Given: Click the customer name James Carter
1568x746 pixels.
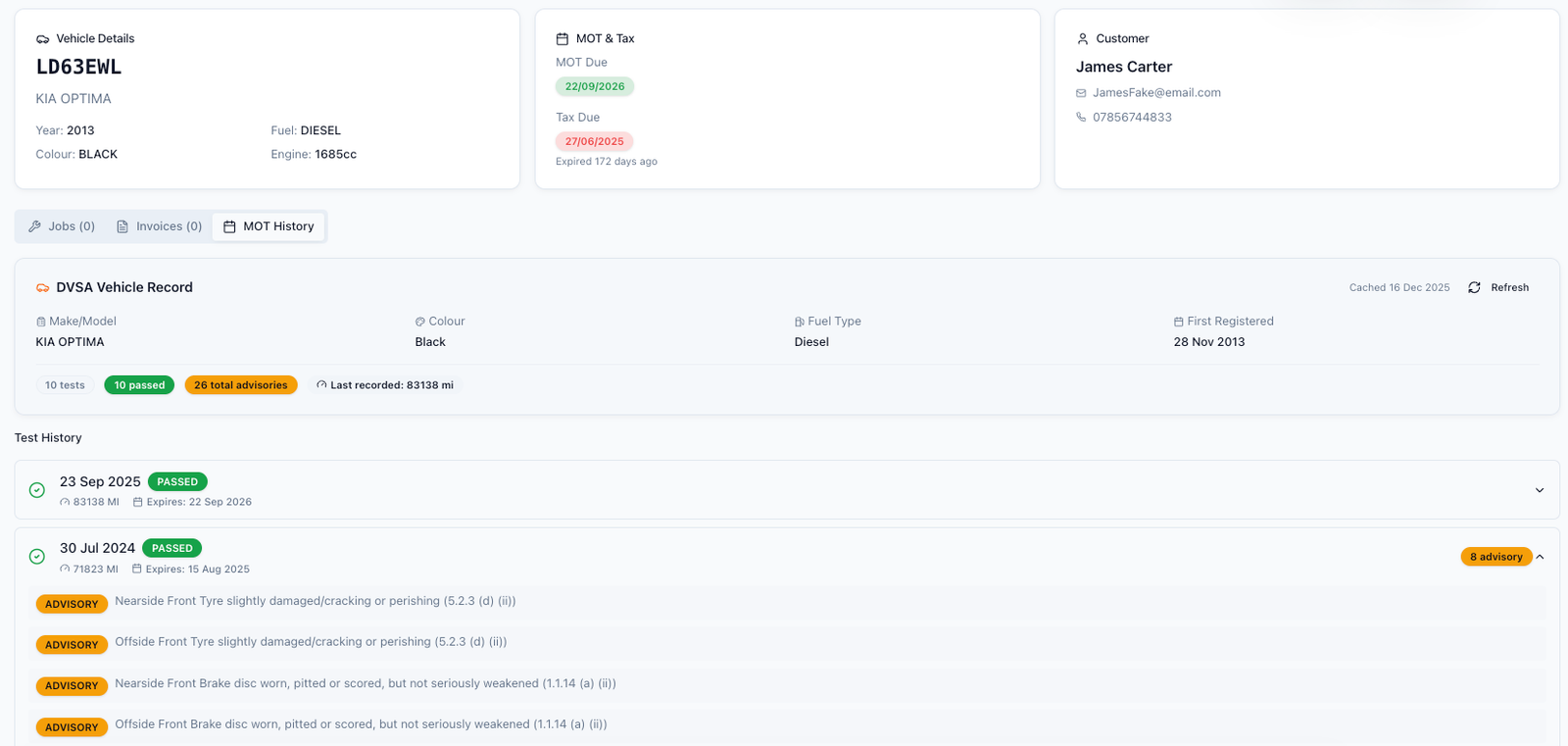Looking at the screenshot, I should (x=1124, y=67).
